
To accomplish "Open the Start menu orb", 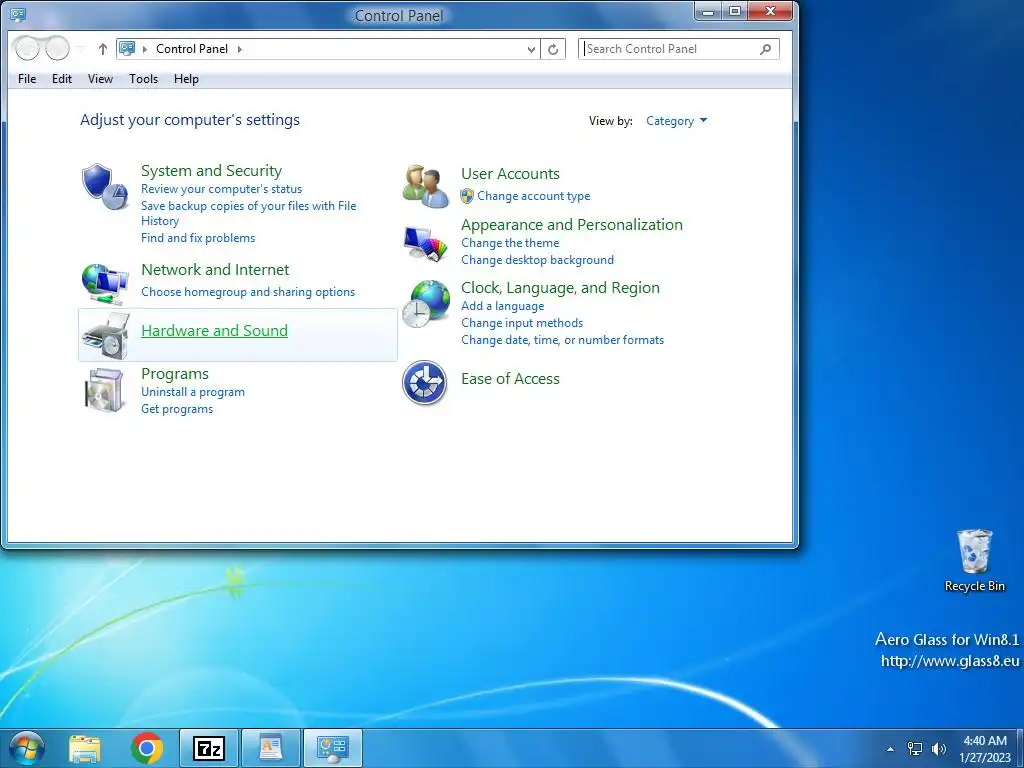I will pyautogui.click(x=27, y=748).
